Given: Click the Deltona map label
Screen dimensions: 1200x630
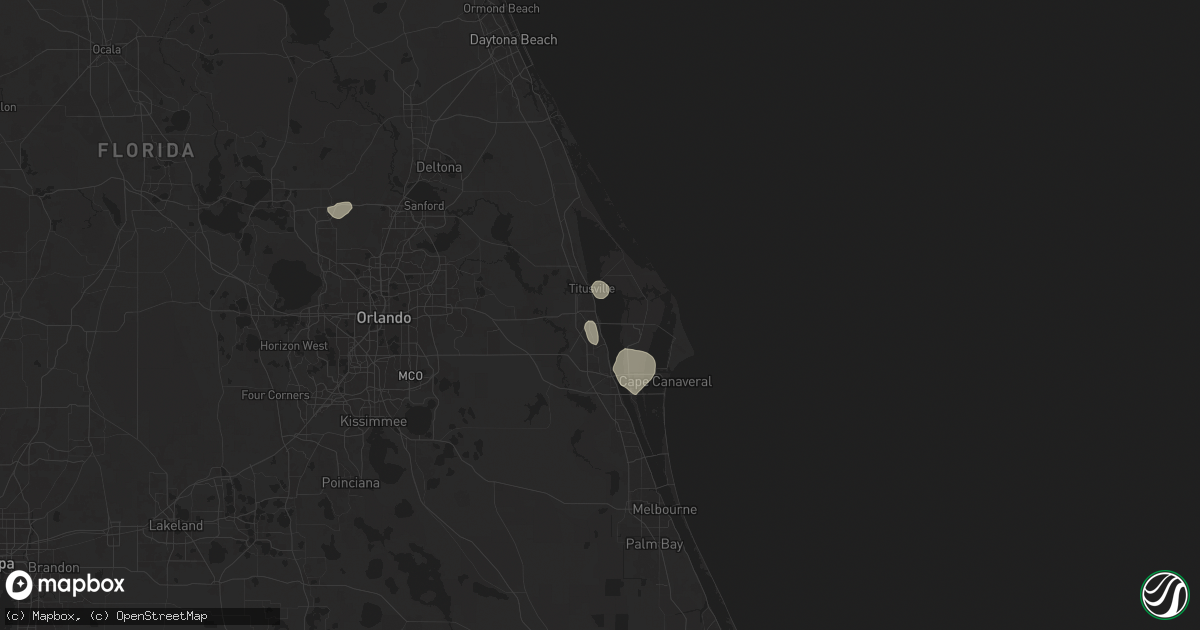Looking at the screenshot, I should (x=439, y=167).
